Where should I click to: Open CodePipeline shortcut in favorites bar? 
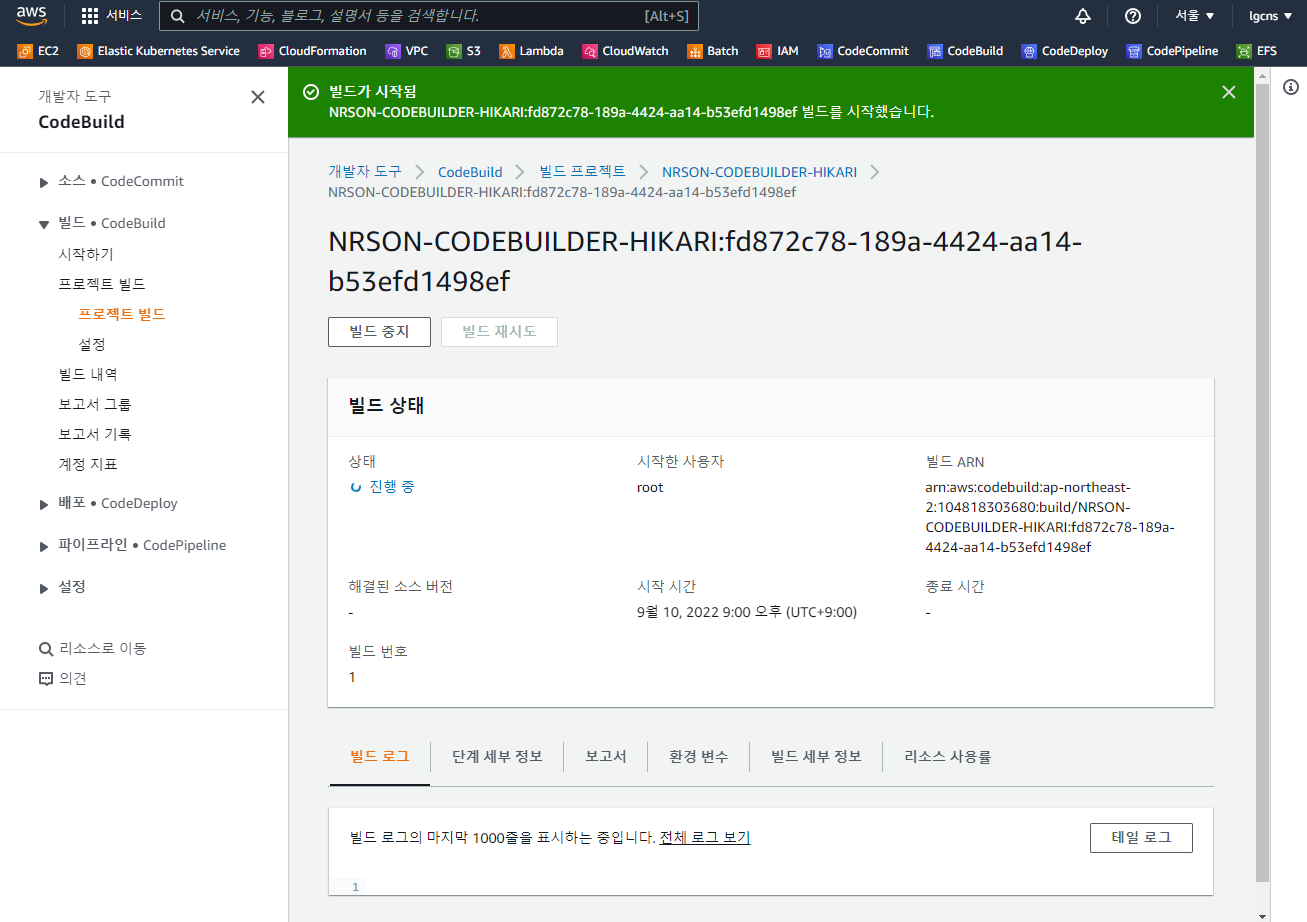(1172, 51)
